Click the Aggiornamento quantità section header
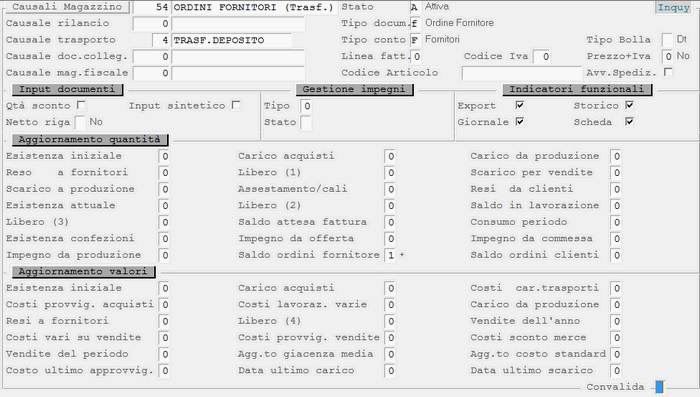Image resolution: width=700 pixels, height=397 pixels. (90, 140)
